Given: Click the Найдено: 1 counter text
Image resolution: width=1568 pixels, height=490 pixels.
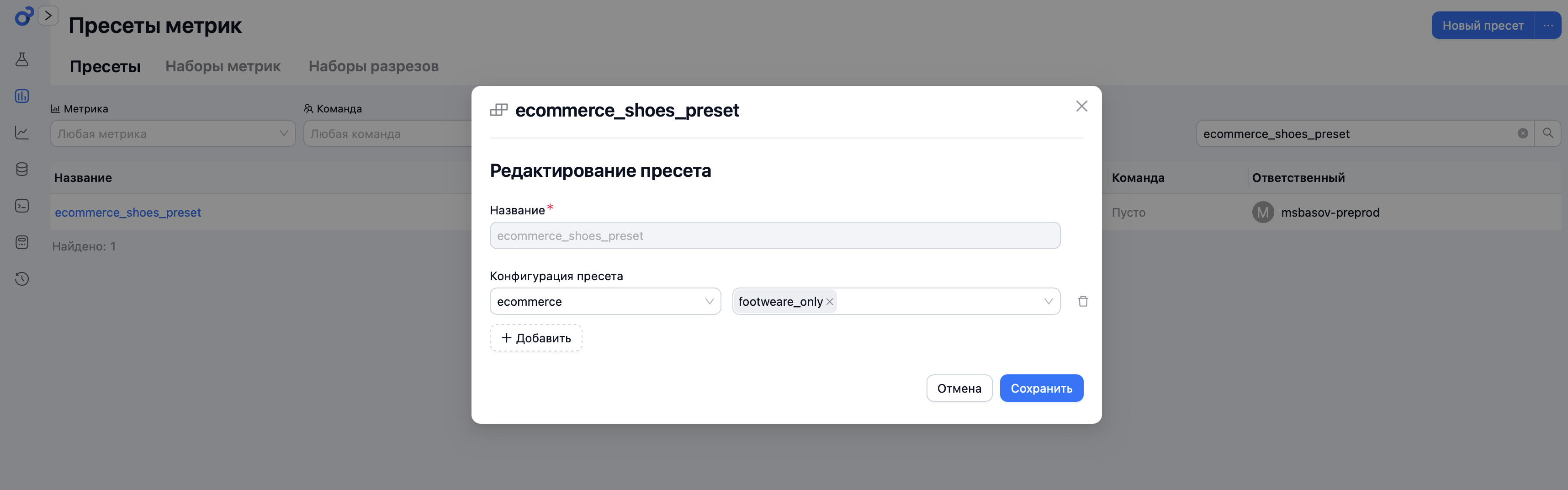Looking at the screenshot, I should [84, 246].
